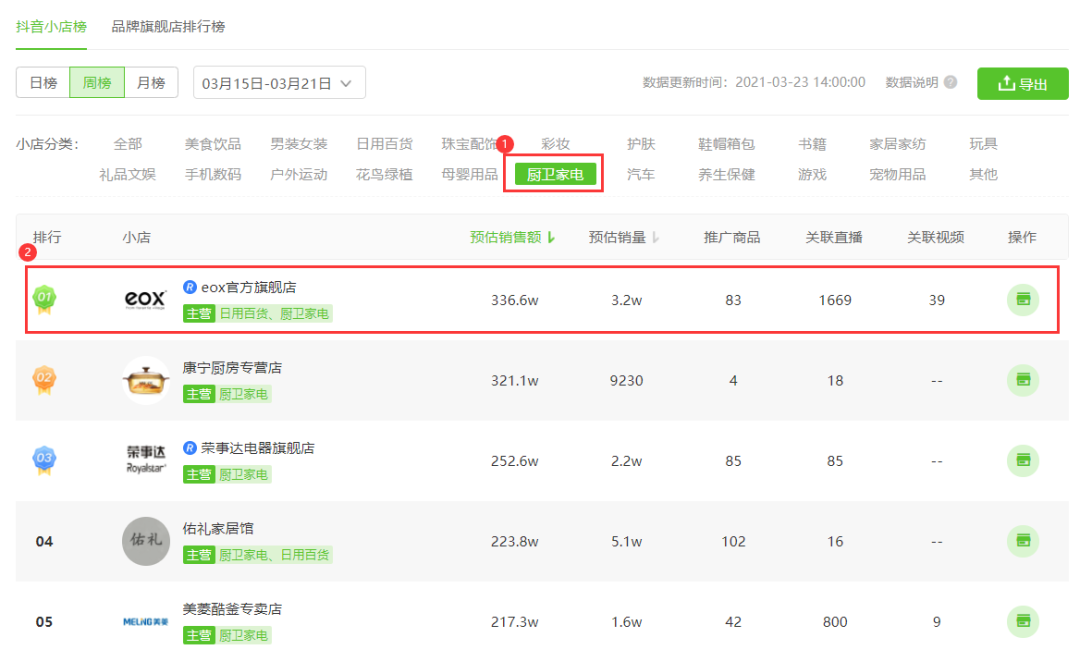The image size is (1080, 662).
Task: Open the 品牌旗舰店排行榜 tab
Action: click(x=168, y=27)
